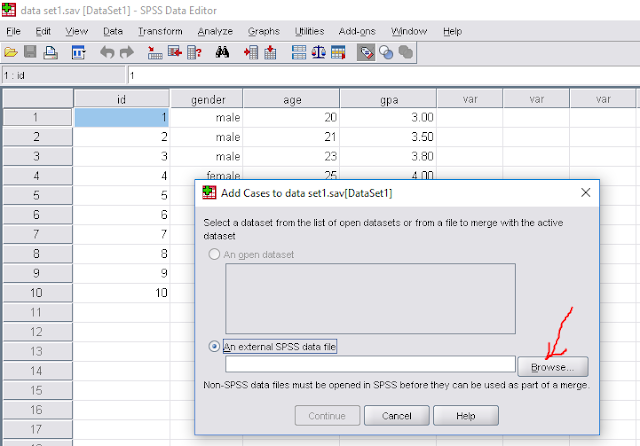Open the Add-ons menu
The image size is (640, 446).
357,31
